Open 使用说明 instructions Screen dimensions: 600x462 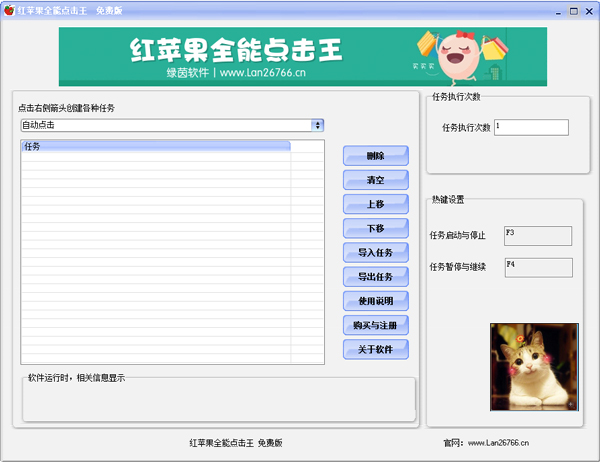[376, 301]
